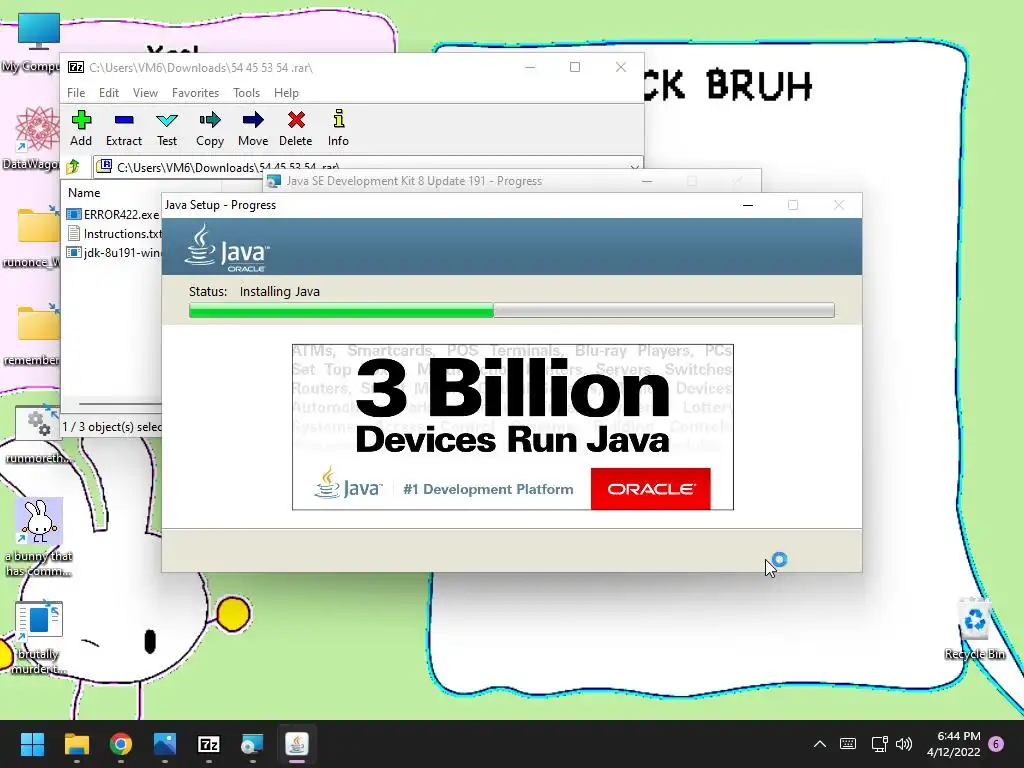The image size is (1024, 768).
Task: Open network settings from tray
Action: pos(879,744)
